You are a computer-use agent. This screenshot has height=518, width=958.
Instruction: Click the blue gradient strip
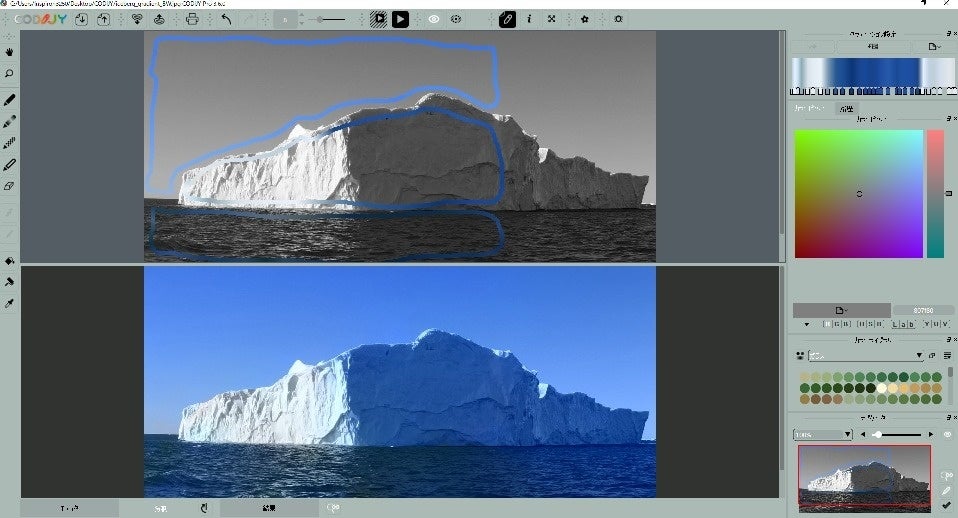coord(873,73)
